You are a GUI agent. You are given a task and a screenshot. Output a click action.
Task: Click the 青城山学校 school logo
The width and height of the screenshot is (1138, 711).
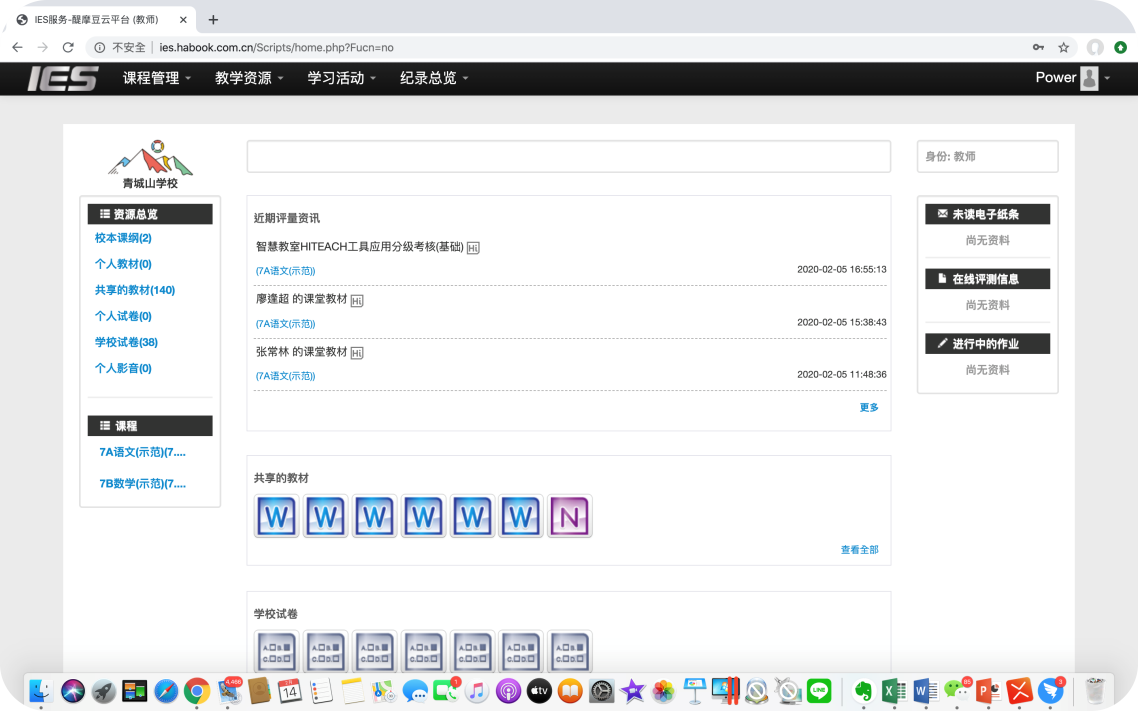click(x=150, y=163)
